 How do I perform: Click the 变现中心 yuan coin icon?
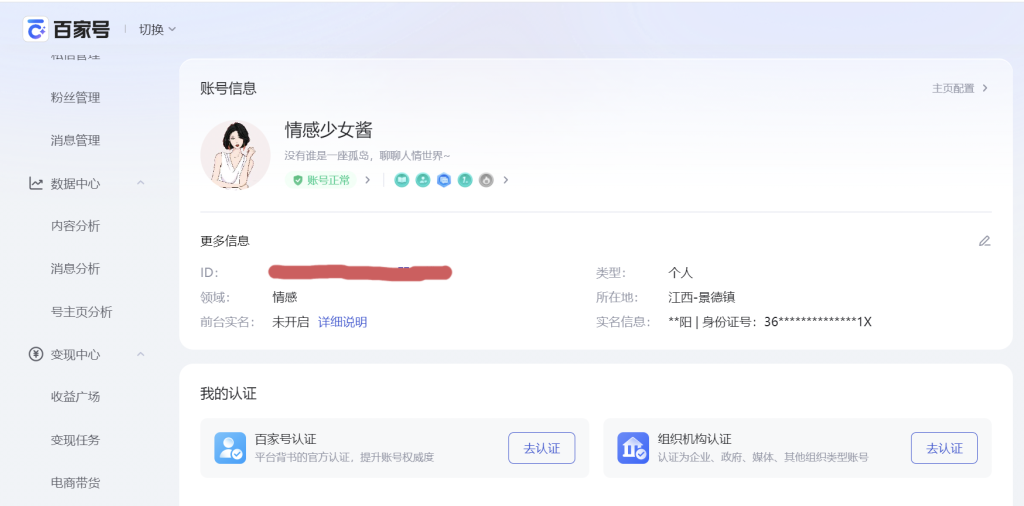(x=36, y=354)
